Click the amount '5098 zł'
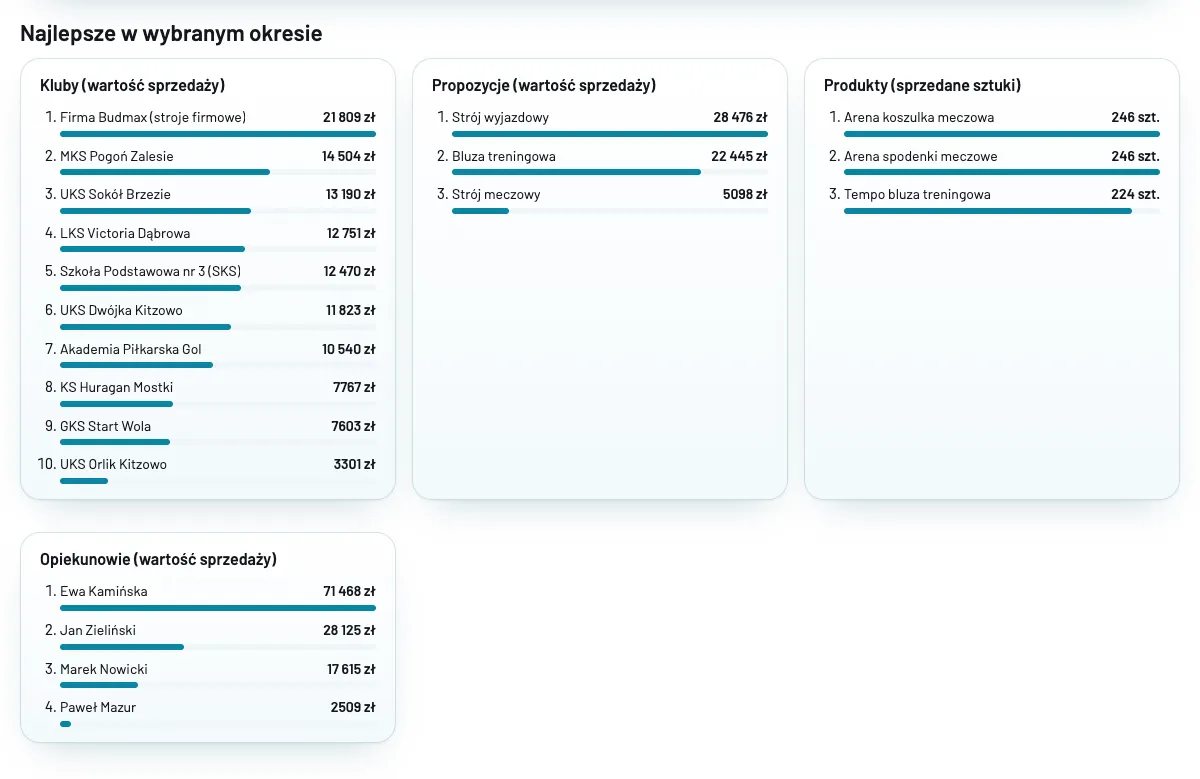1200x779 pixels. [745, 194]
